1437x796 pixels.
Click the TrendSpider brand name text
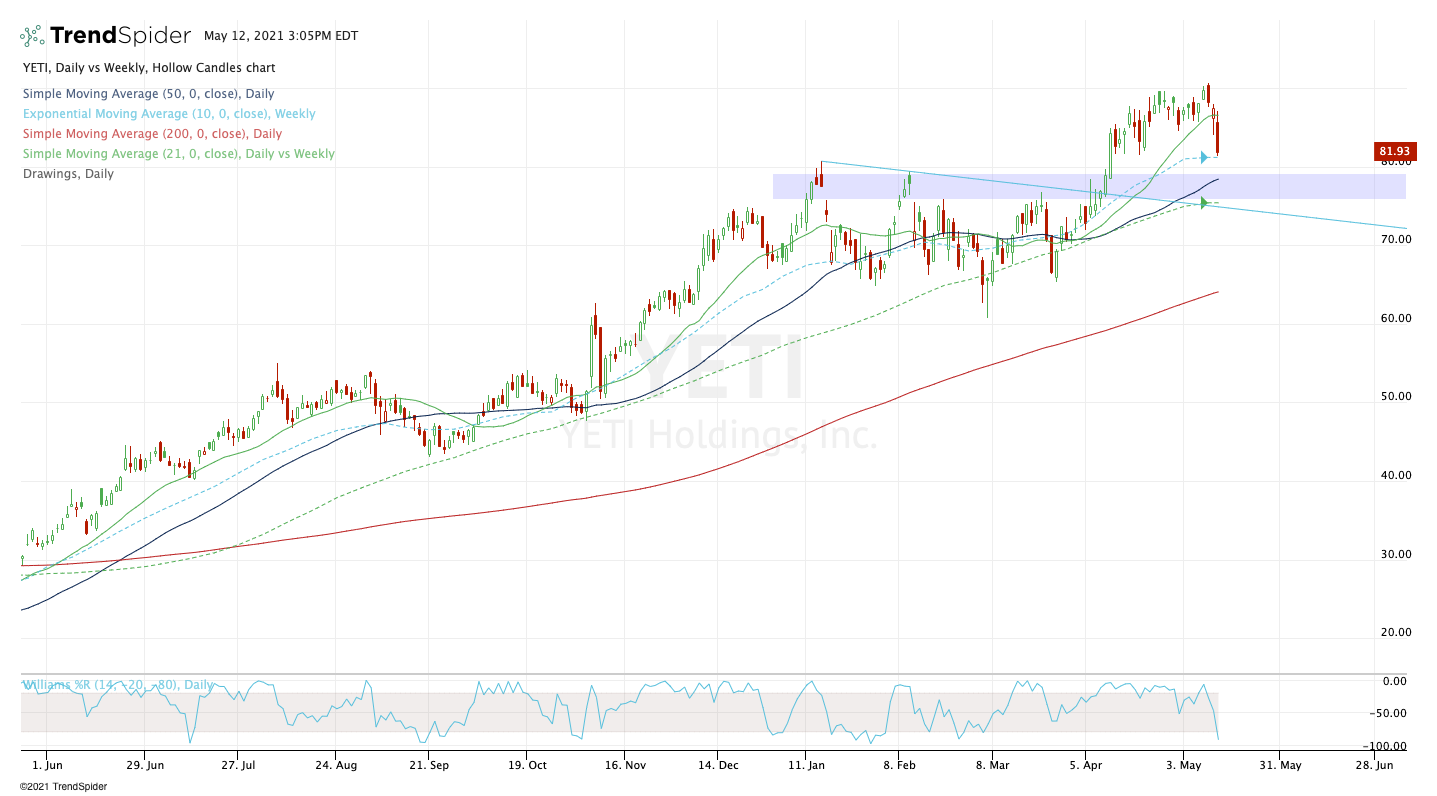[x=120, y=36]
